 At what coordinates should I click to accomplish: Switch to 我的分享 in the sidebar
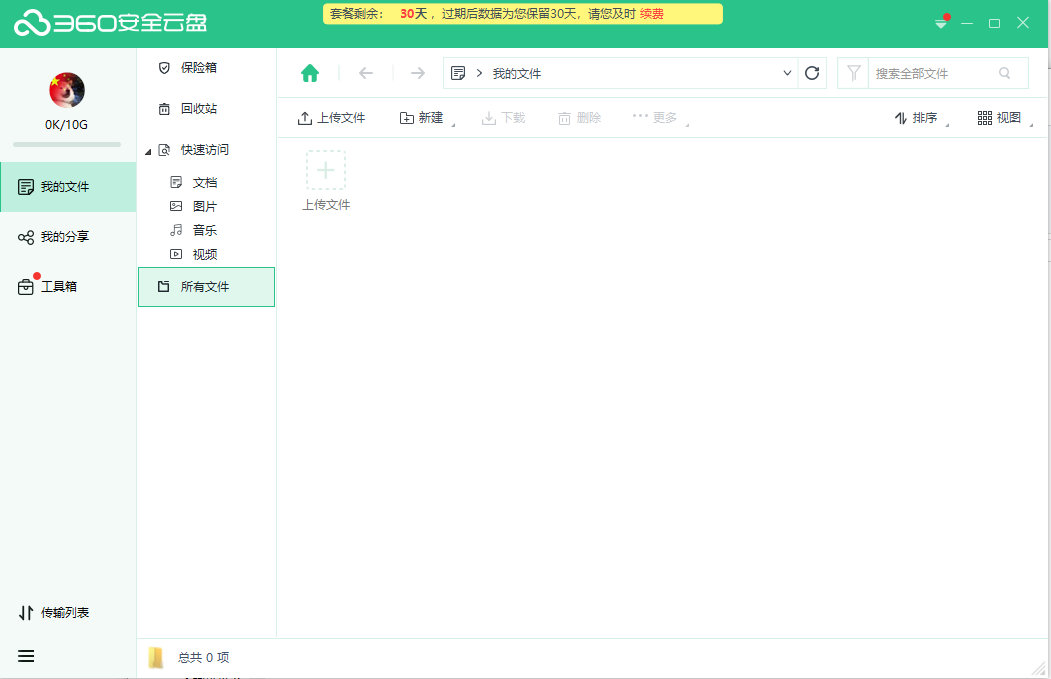[60, 237]
